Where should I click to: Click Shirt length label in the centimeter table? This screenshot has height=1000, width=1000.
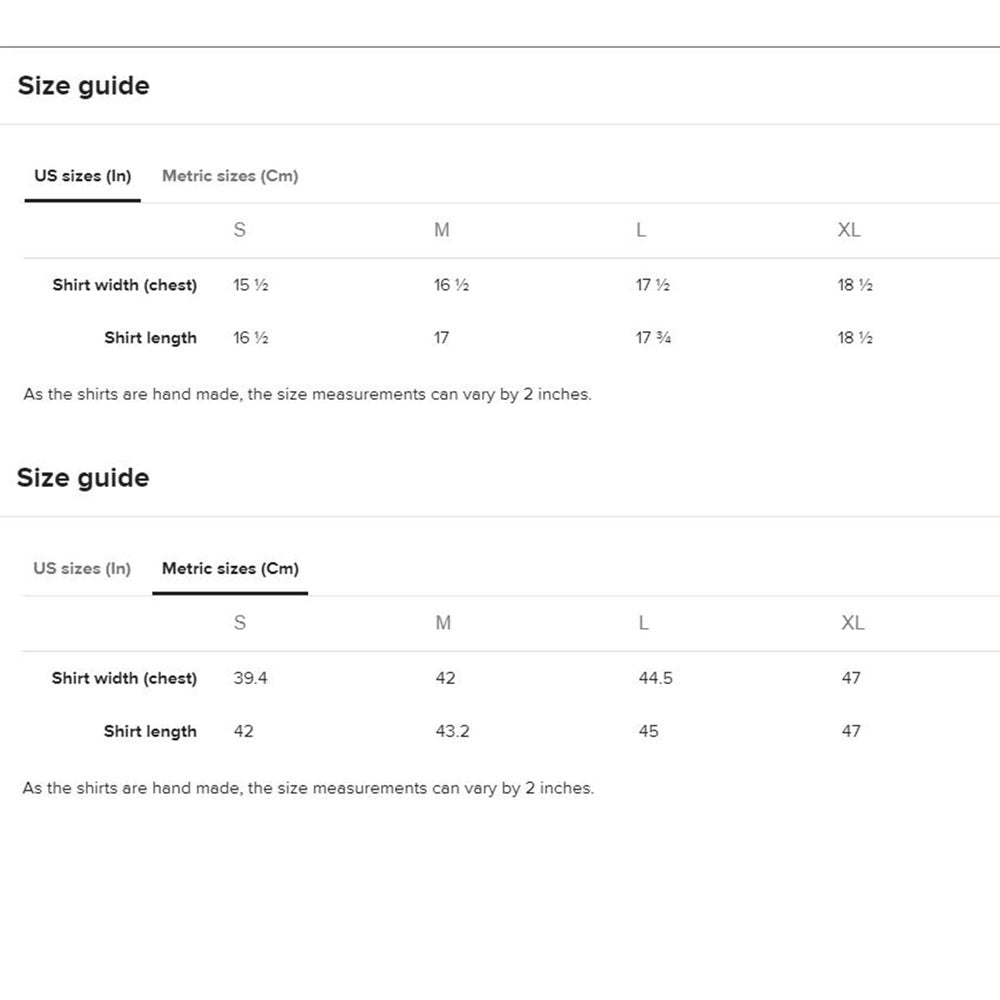pyautogui.click(x=150, y=731)
